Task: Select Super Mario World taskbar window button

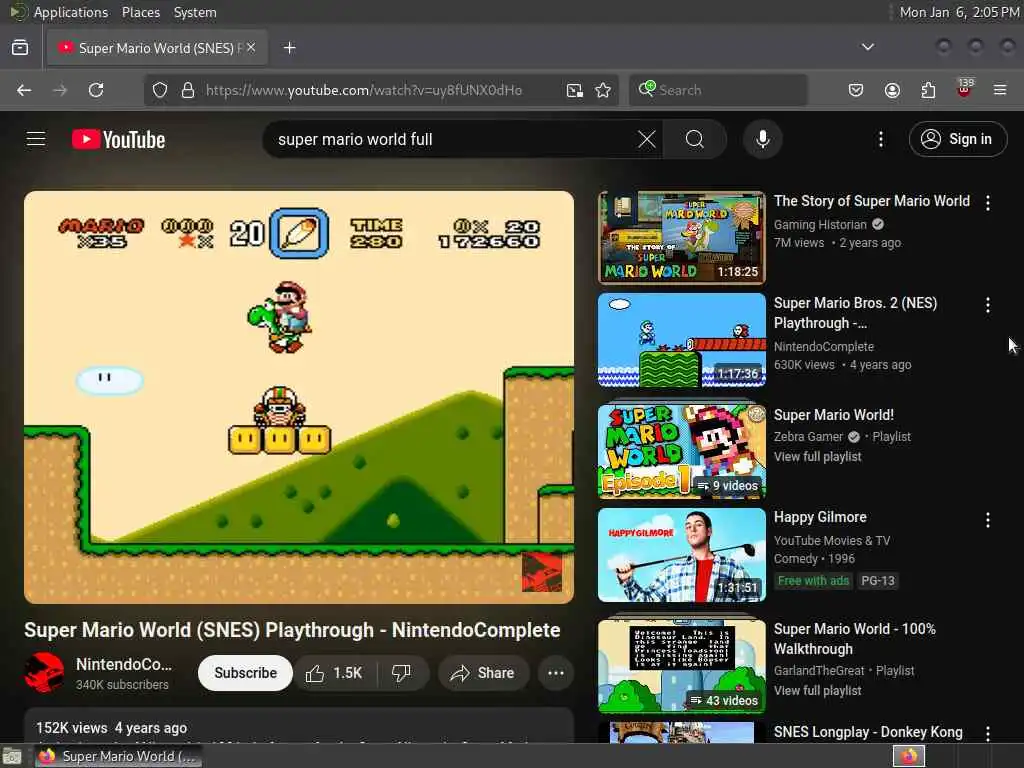Action: pos(118,756)
